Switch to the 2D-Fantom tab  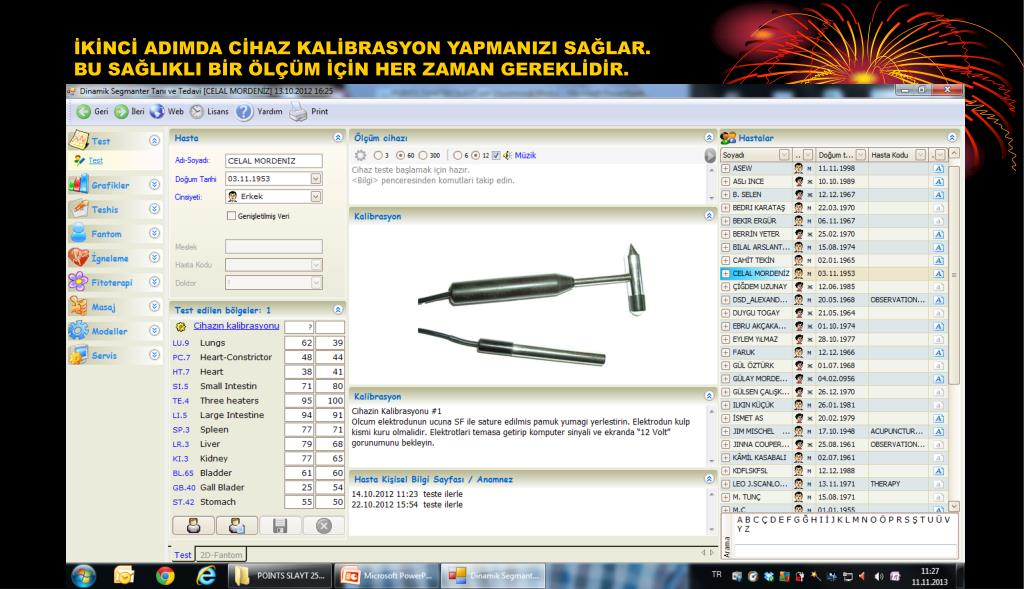(x=221, y=554)
